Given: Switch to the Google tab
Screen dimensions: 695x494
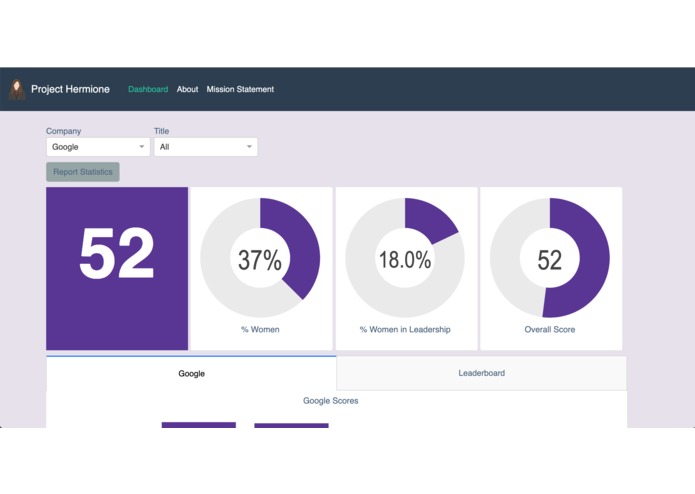Looking at the screenshot, I should click(191, 373).
